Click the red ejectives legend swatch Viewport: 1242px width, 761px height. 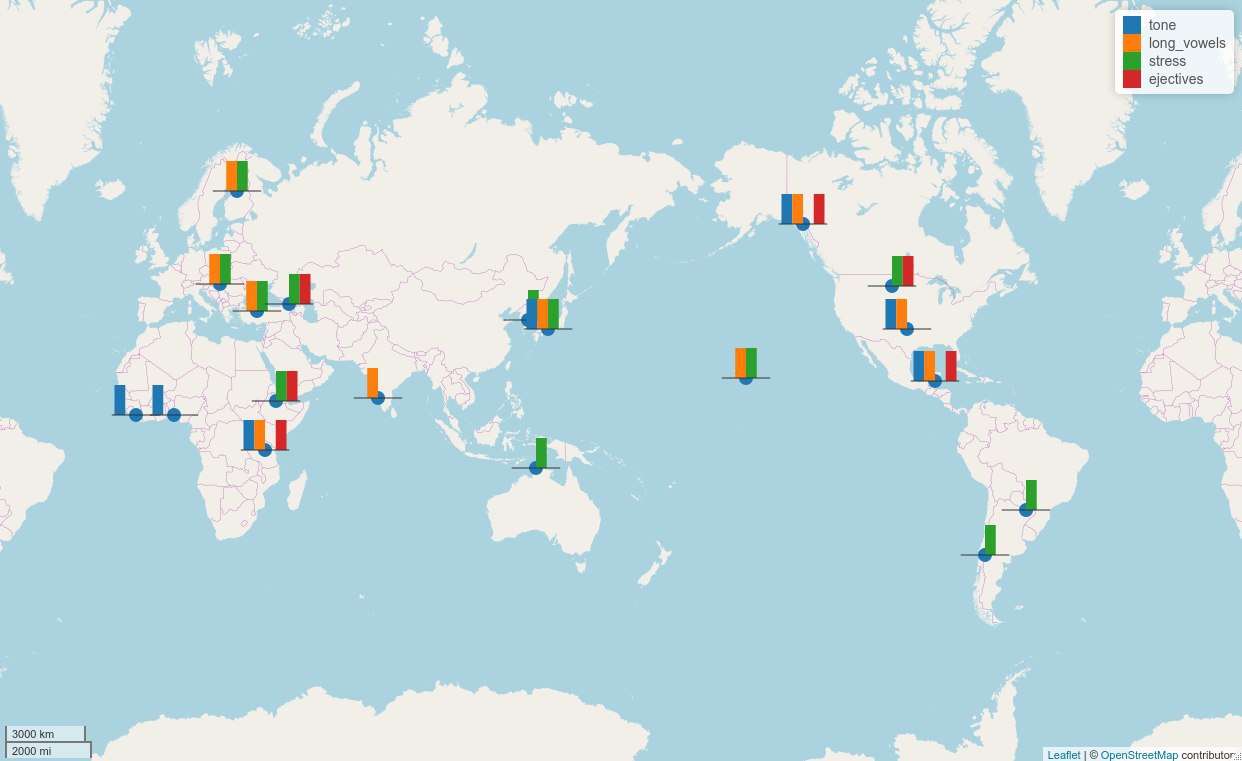click(1132, 79)
